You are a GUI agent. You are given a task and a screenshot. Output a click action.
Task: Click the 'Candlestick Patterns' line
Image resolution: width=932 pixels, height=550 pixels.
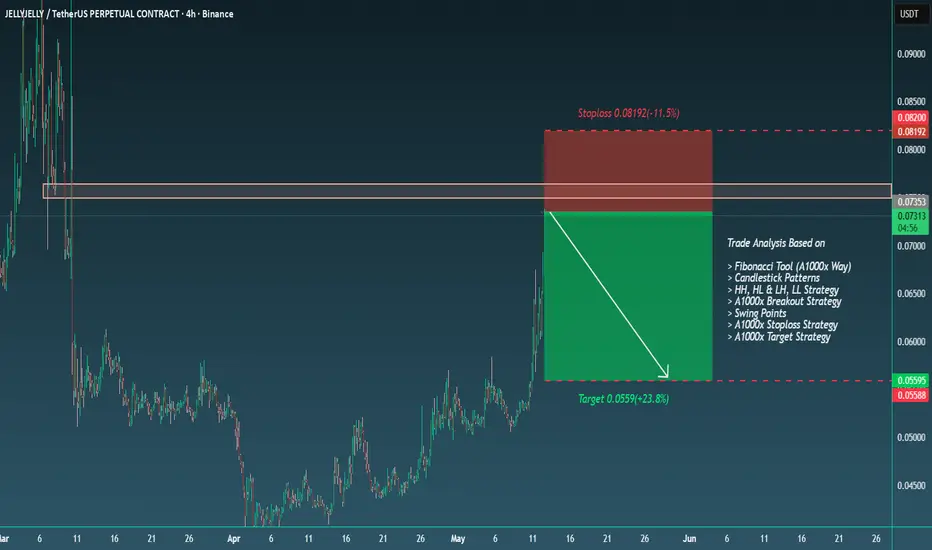[x=774, y=278]
